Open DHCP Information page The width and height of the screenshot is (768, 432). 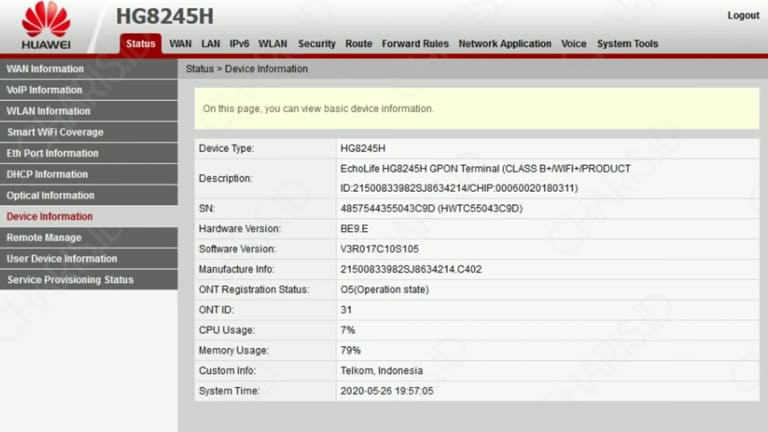tap(89, 174)
